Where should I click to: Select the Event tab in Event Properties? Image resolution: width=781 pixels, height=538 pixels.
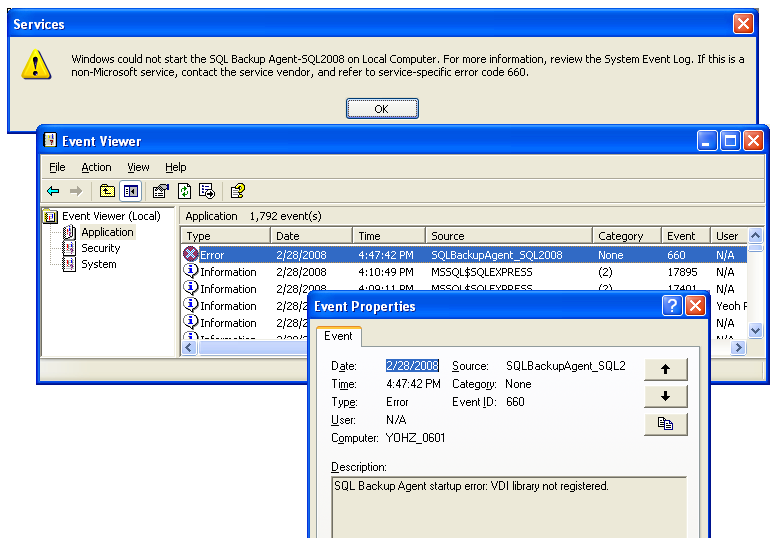click(x=339, y=337)
